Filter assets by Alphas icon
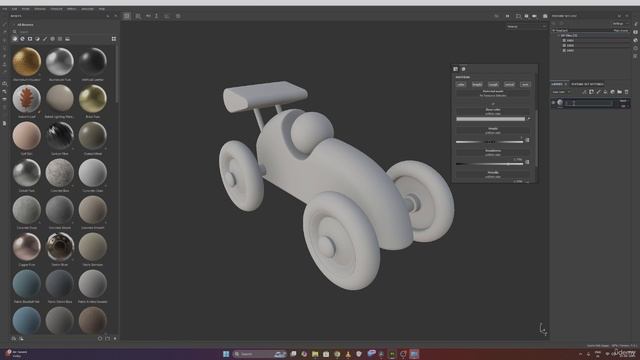640x360 pixels. point(52,39)
